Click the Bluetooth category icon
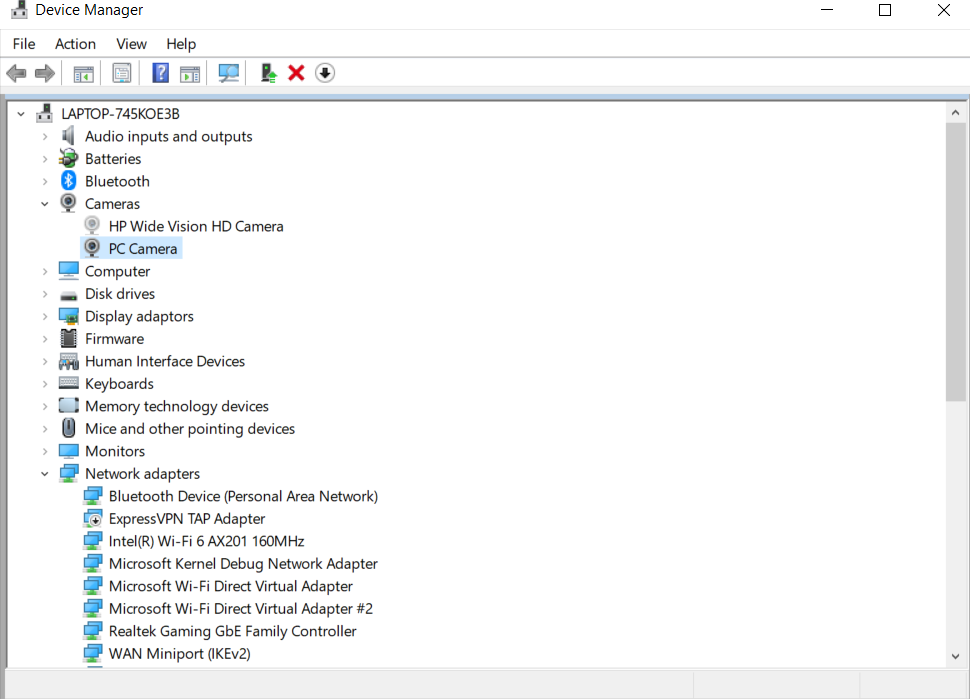970x699 pixels. pos(68,181)
